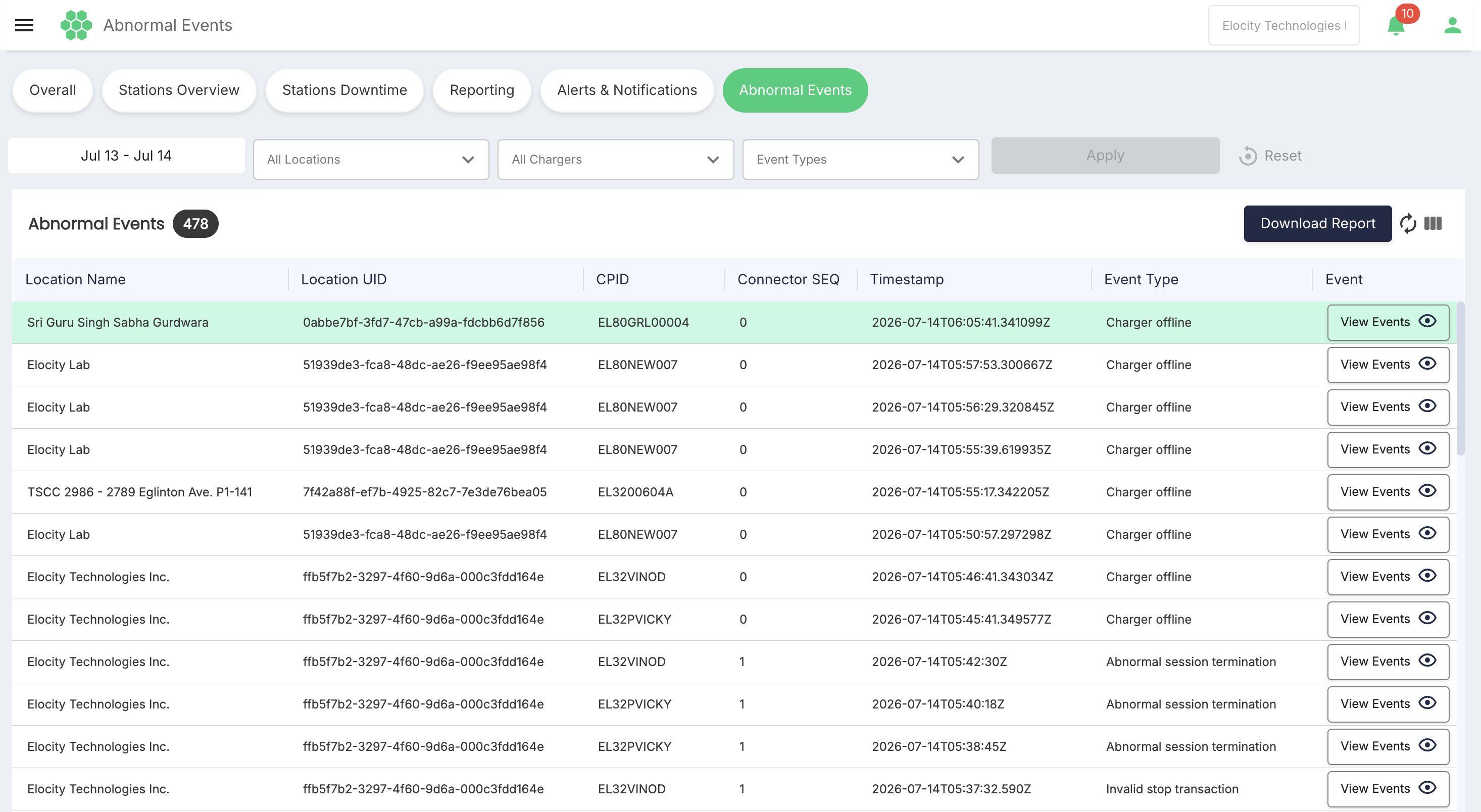The height and width of the screenshot is (812, 1481).
Task: Click the Event column header
Action: click(1344, 279)
